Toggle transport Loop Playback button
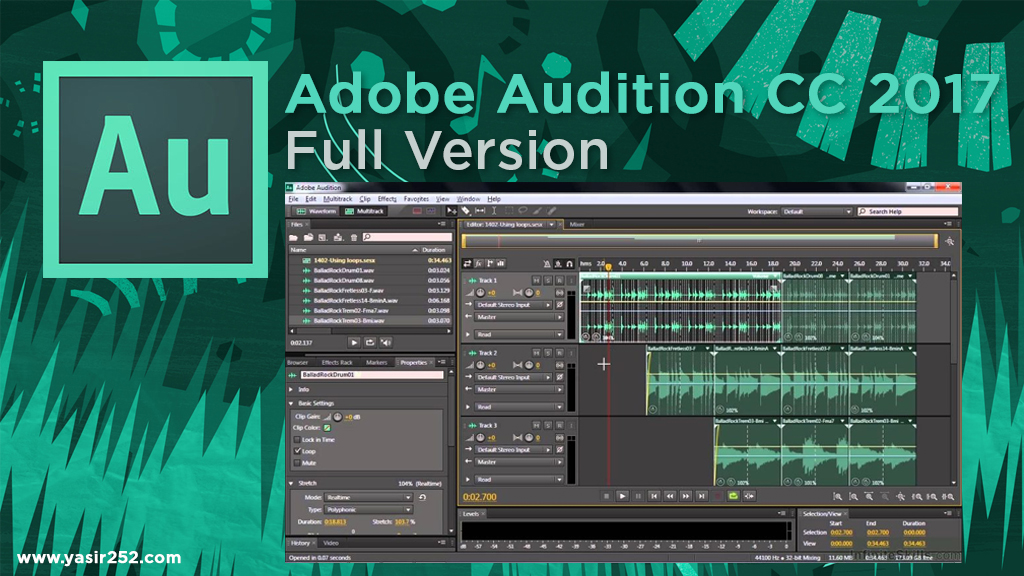The width and height of the screenshot is (1024, 576). pos(733,496)
